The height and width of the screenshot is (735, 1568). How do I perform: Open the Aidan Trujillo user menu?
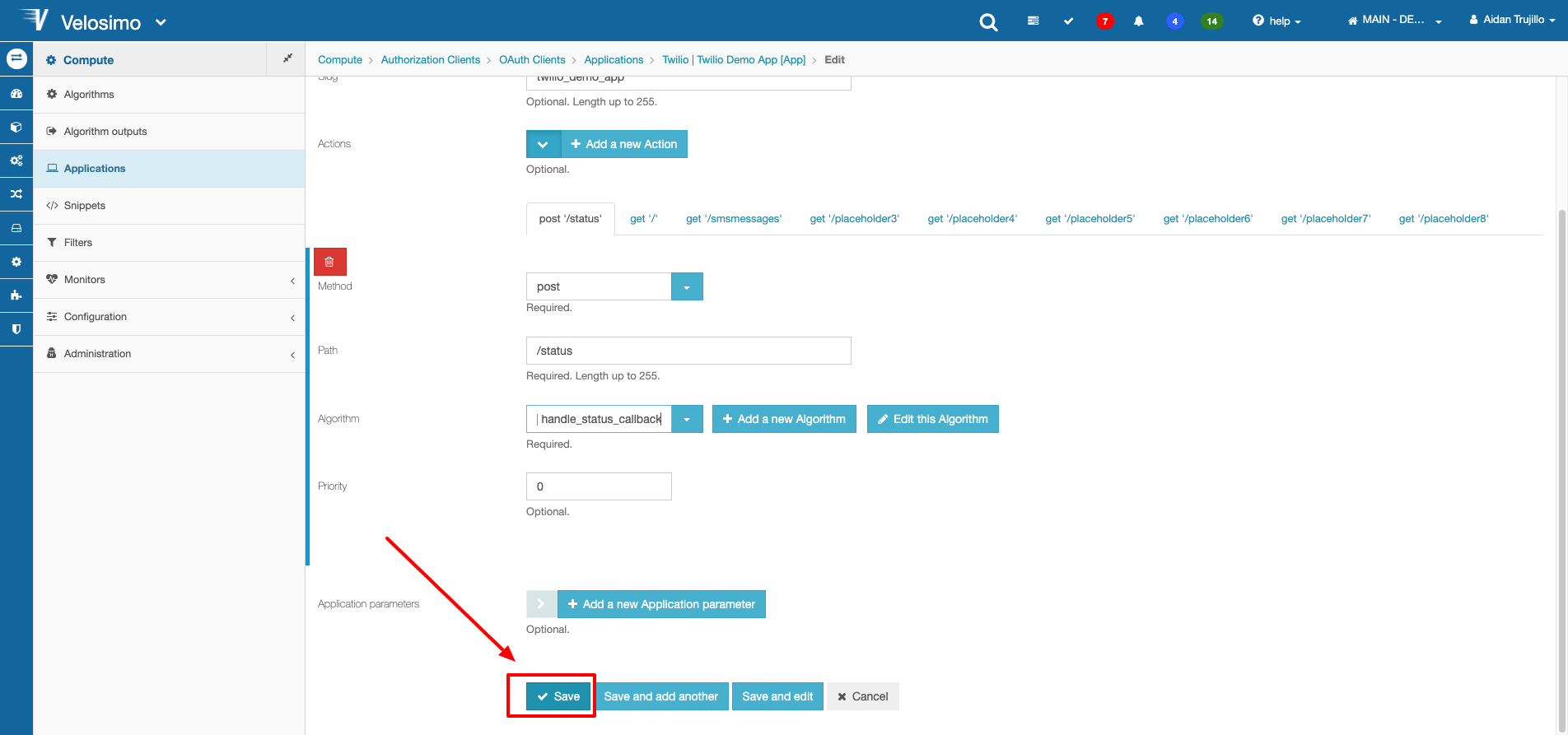click(1512, 20)
